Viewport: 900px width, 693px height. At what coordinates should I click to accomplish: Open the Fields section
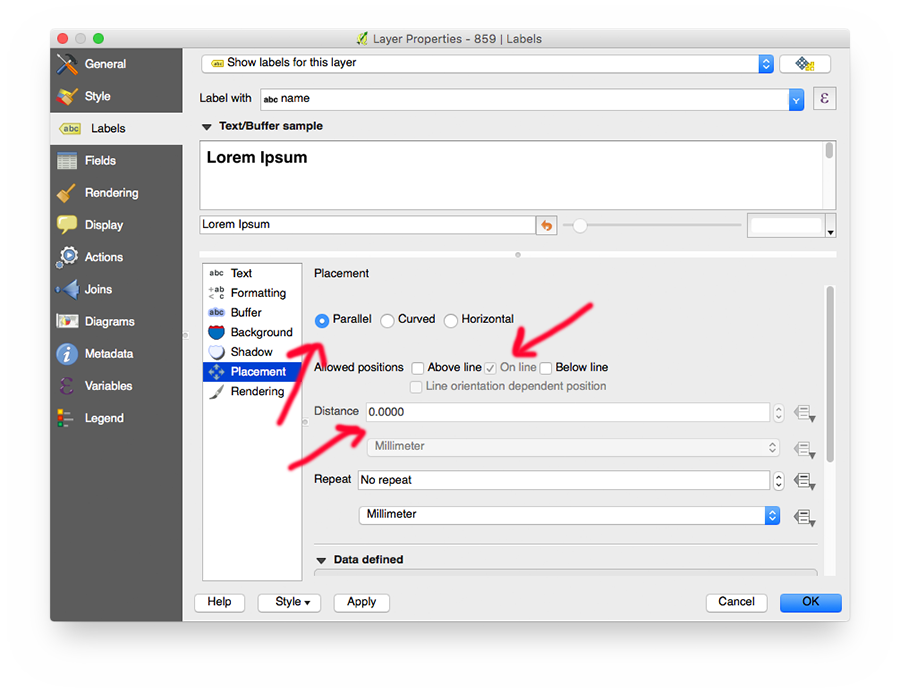pyautogui.click(x=116, y=160)
